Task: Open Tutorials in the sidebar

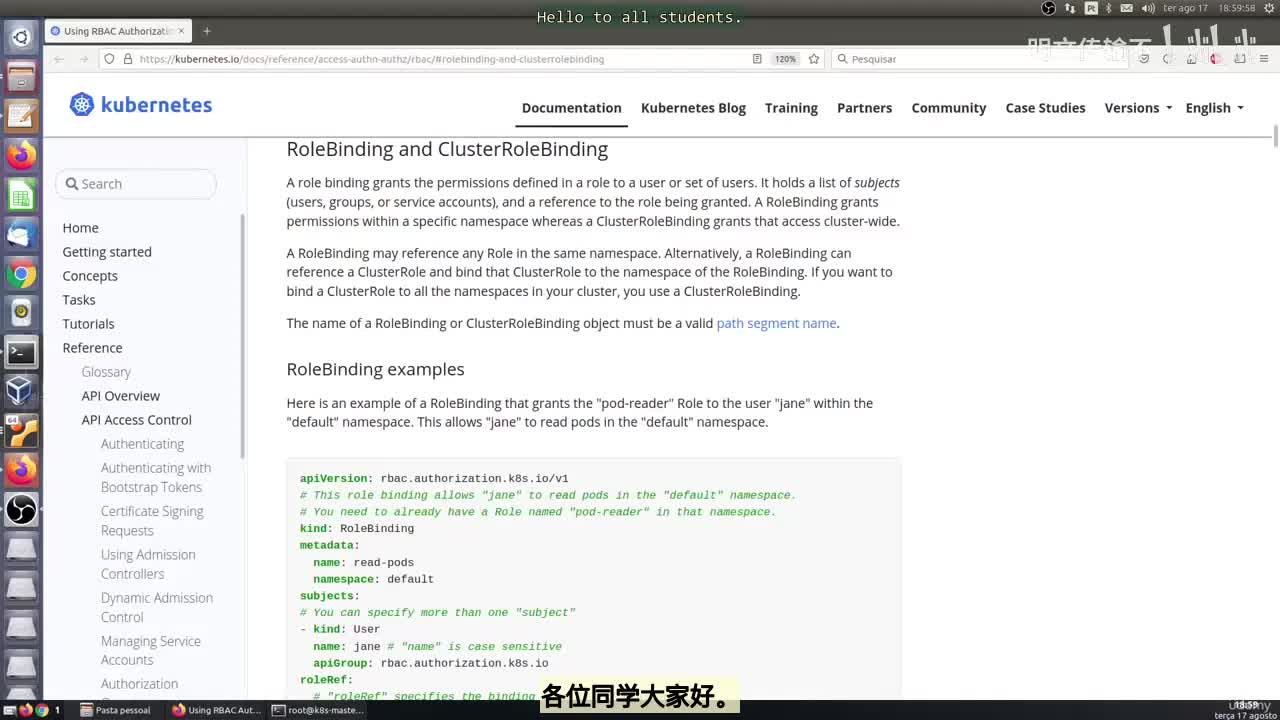Action: [x=88, y=324]
